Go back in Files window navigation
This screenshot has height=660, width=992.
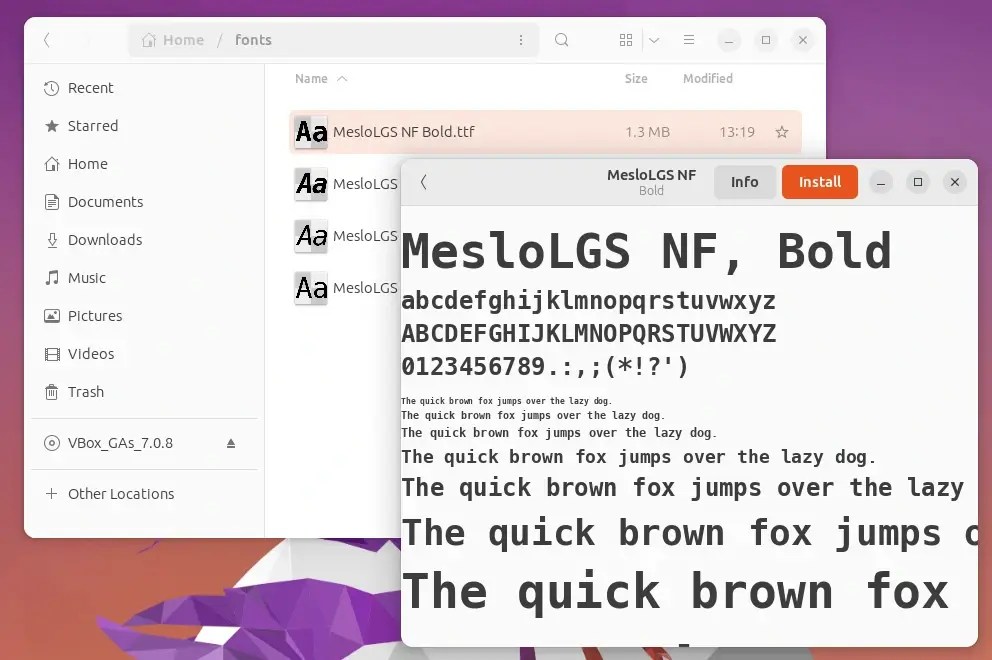tap(47, 40)
